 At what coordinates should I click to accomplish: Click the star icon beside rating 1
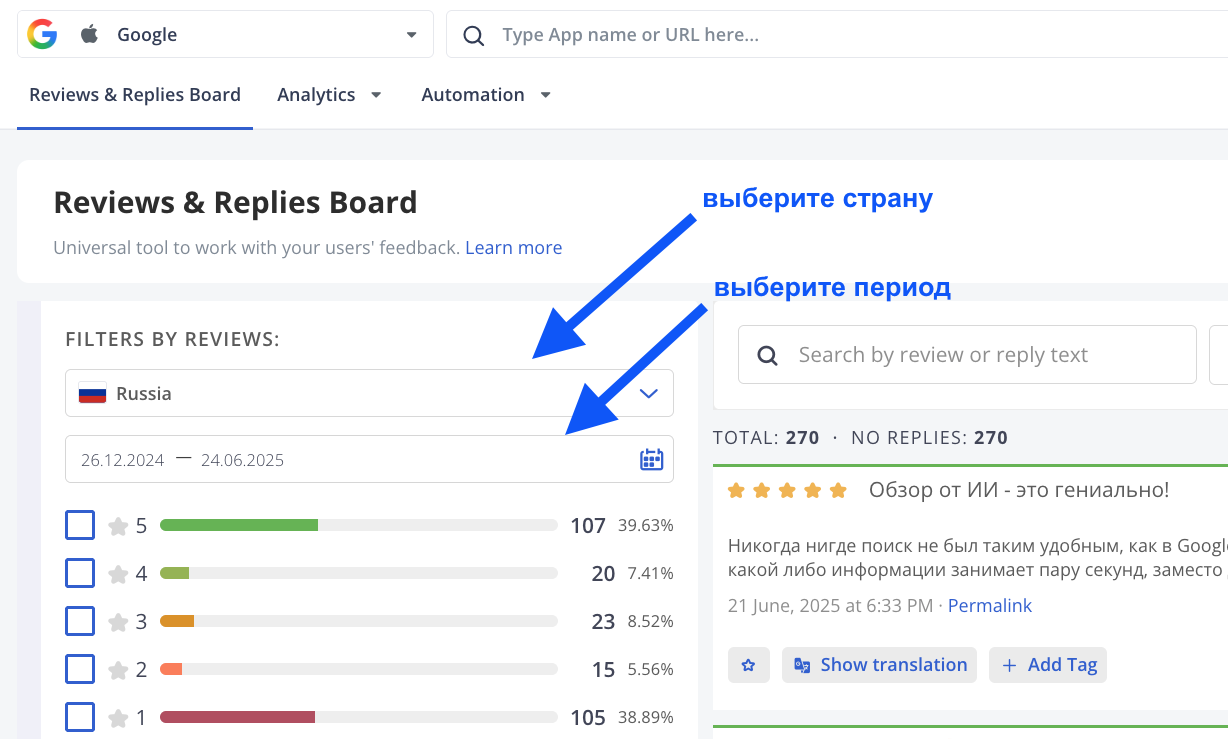(118, 718)
